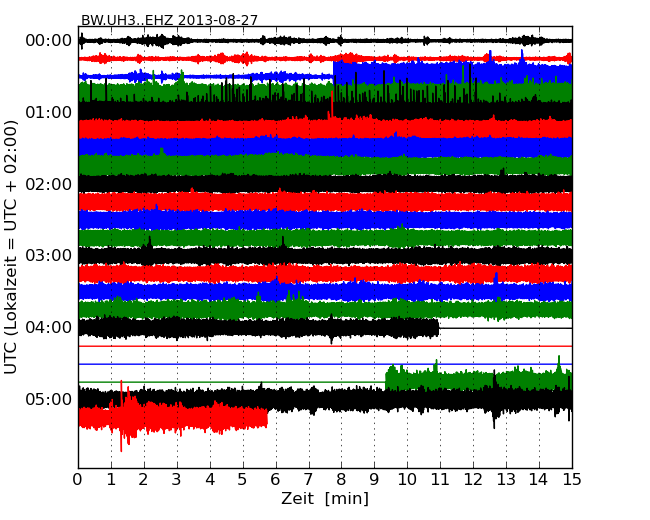This screenshot has height=520, width=650.
Task: Click the Zeit [min] x-axis label
Action: tap(325, 499)
